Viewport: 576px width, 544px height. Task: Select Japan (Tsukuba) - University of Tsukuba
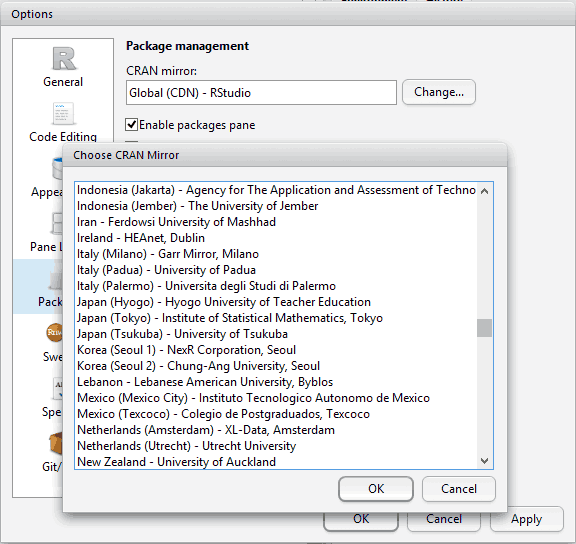pyautogui.click(x=276, y=334)
